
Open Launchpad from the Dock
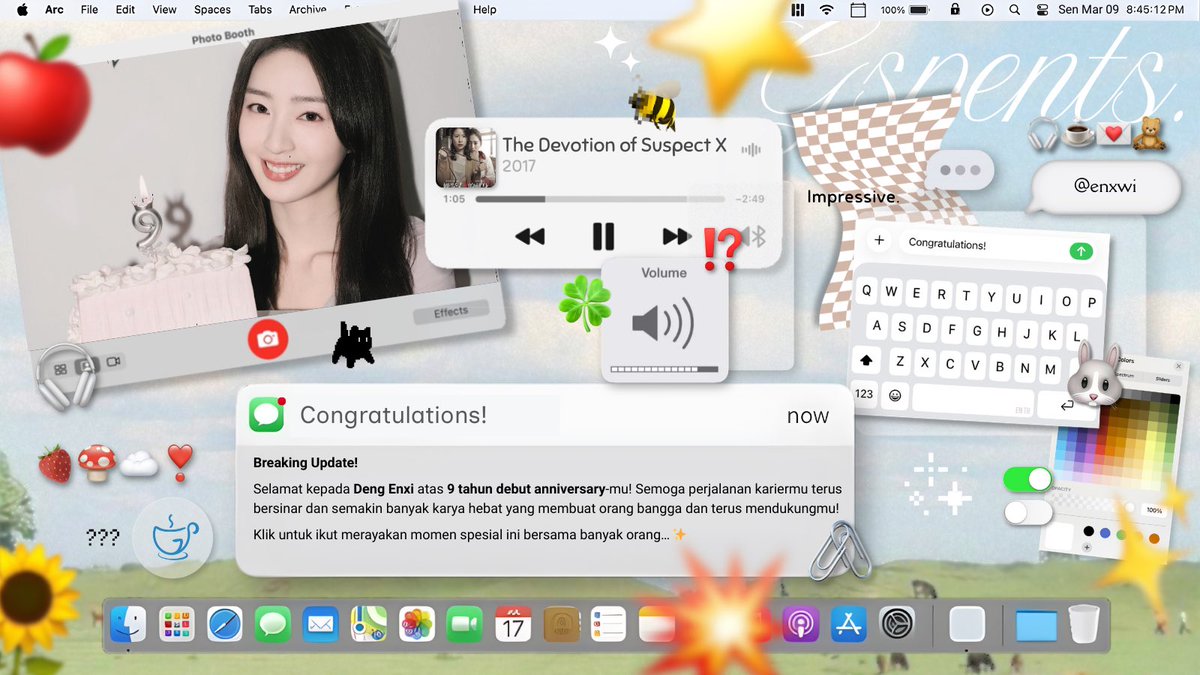(176, 625)
